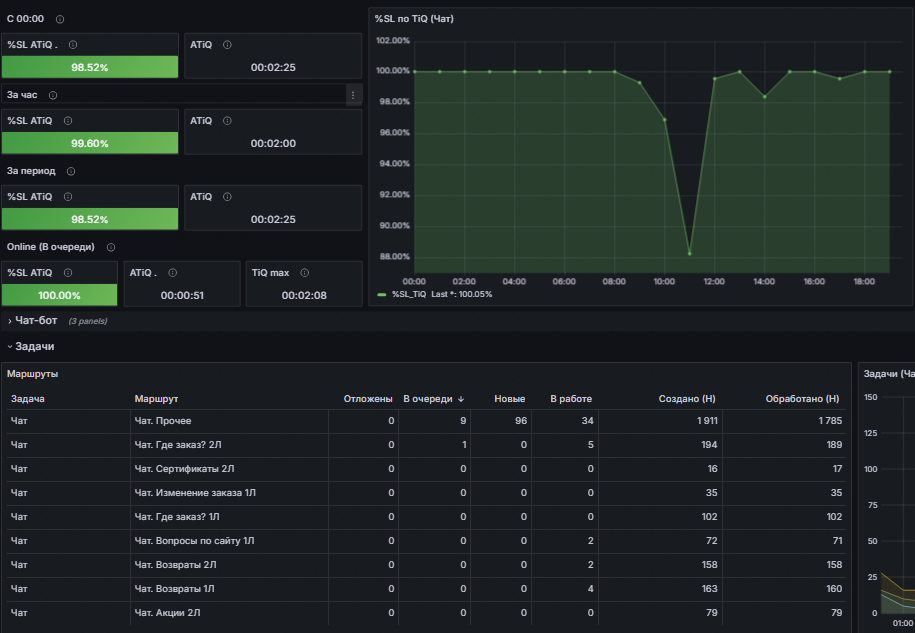Click info icon on %SL ATiQ 99.60% panel
Image resolution: width=915 pixels, height=633 pixels.
(68, 121)
